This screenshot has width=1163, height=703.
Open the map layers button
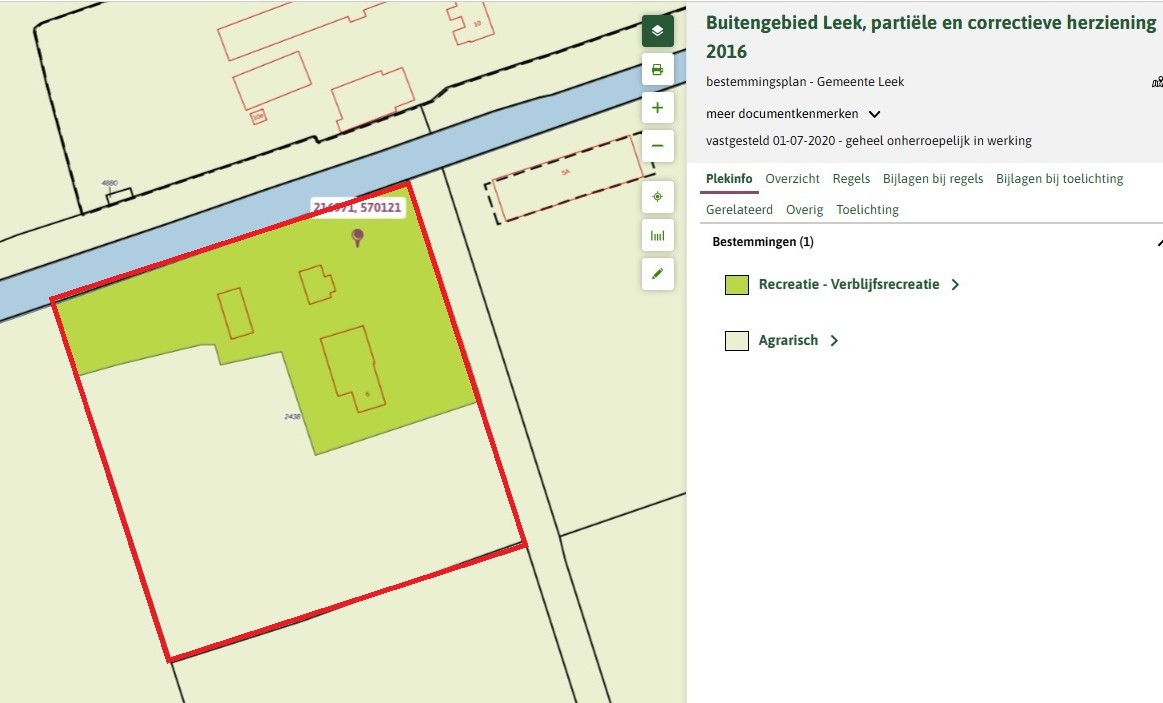(x=657, y=31)
